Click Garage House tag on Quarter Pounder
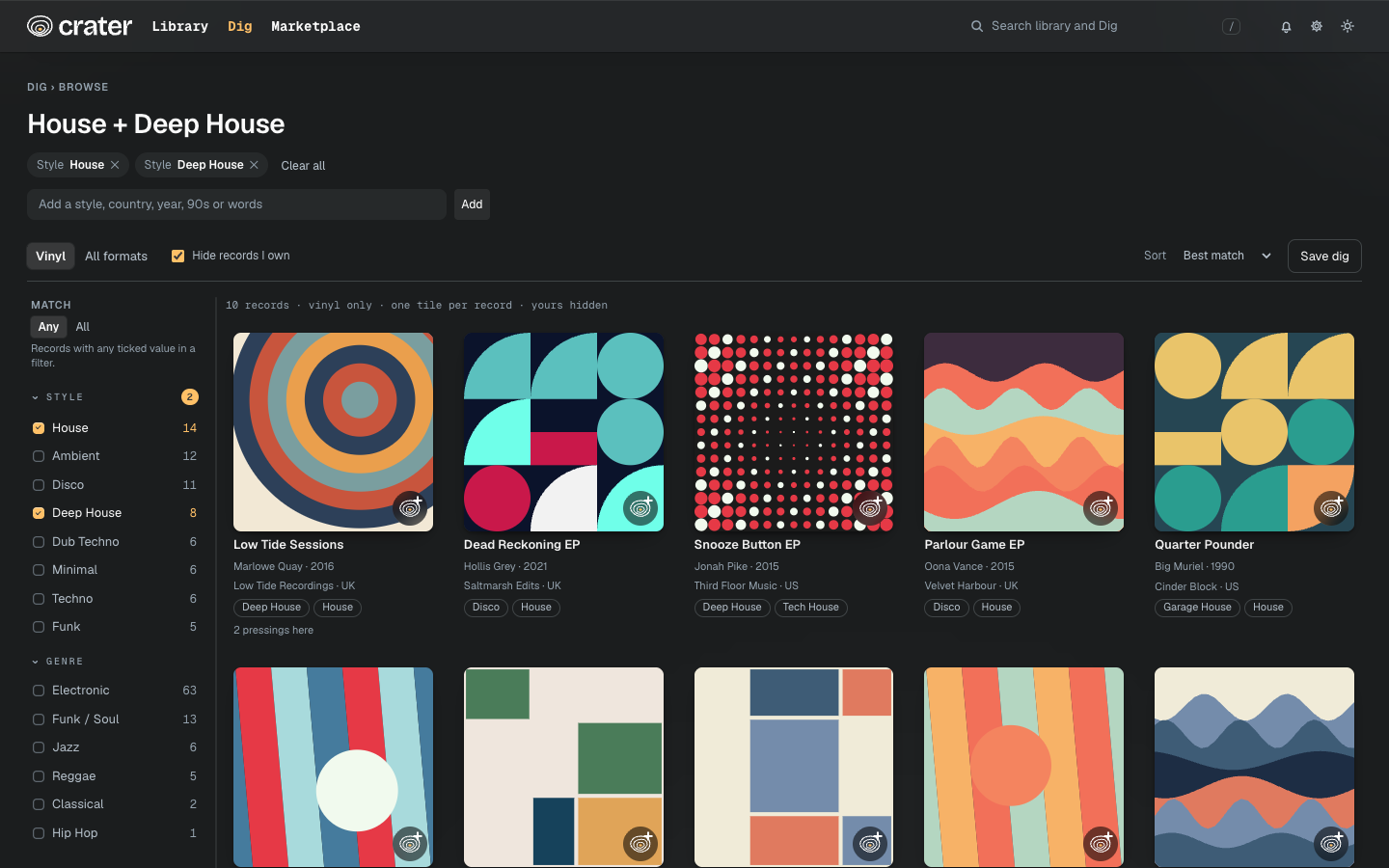 tap(1197, 608)
